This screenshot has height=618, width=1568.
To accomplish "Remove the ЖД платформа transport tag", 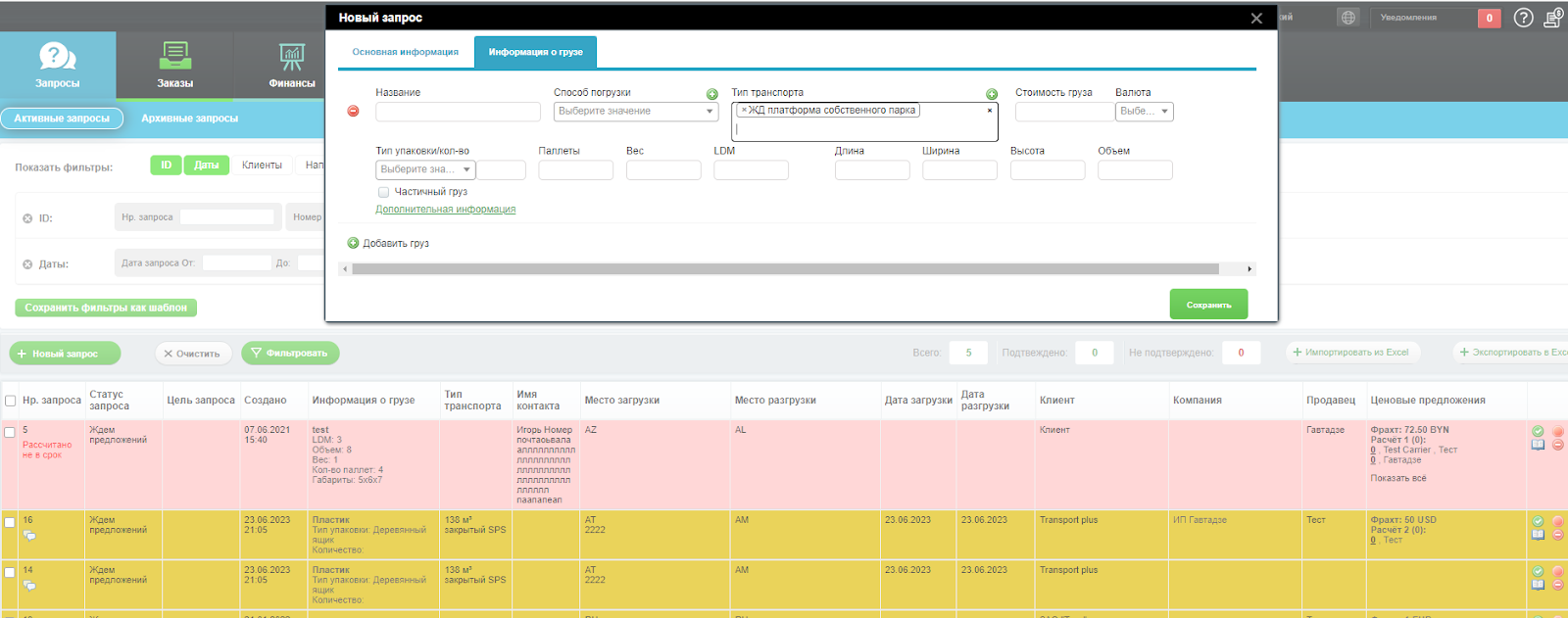I will [x=744, y=111].
